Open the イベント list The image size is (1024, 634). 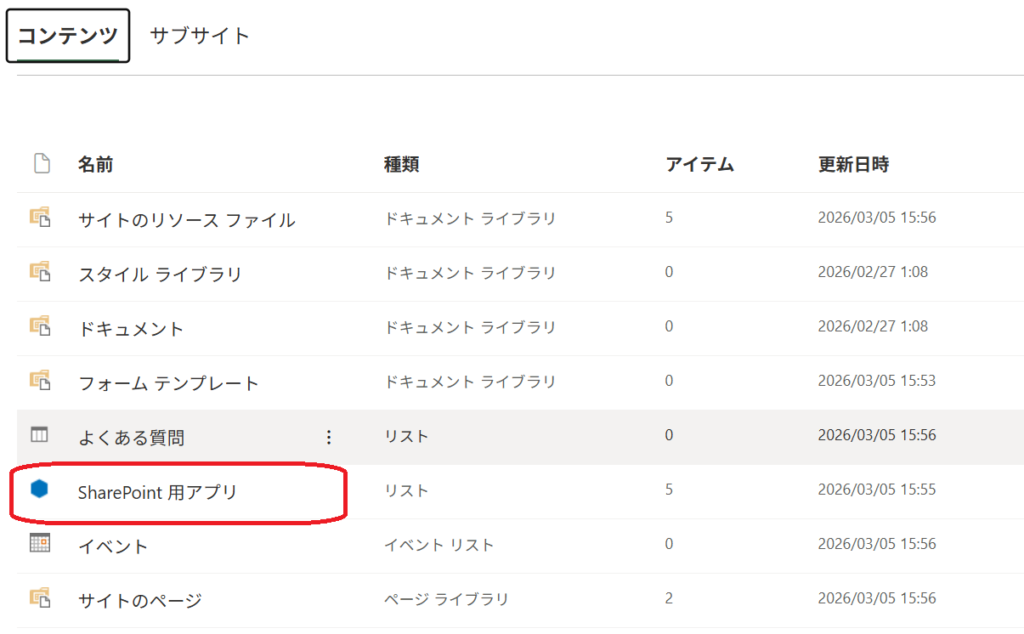click(x=113, y=546)
